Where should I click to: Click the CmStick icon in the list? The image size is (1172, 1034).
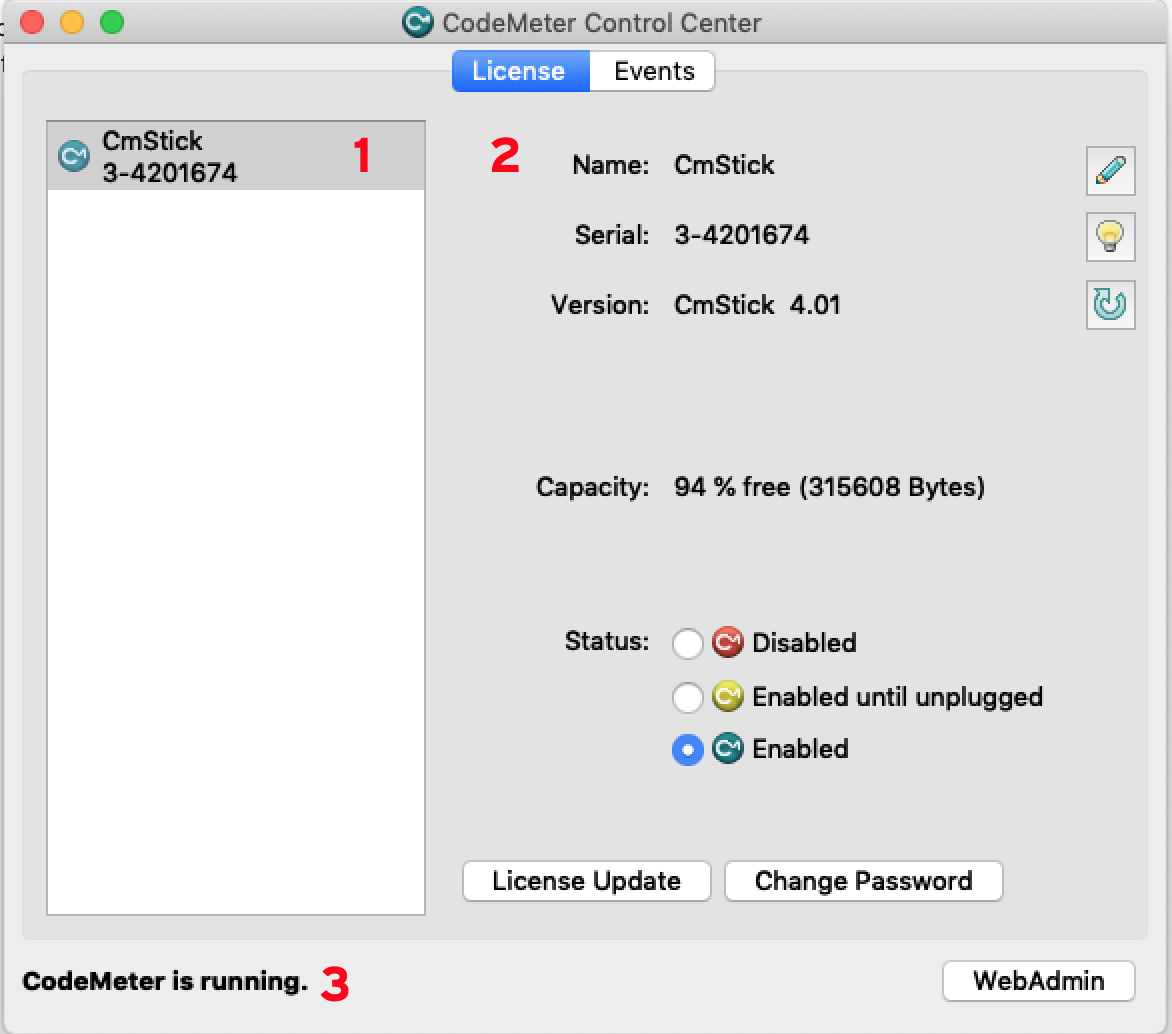click(x=74, y=156)
